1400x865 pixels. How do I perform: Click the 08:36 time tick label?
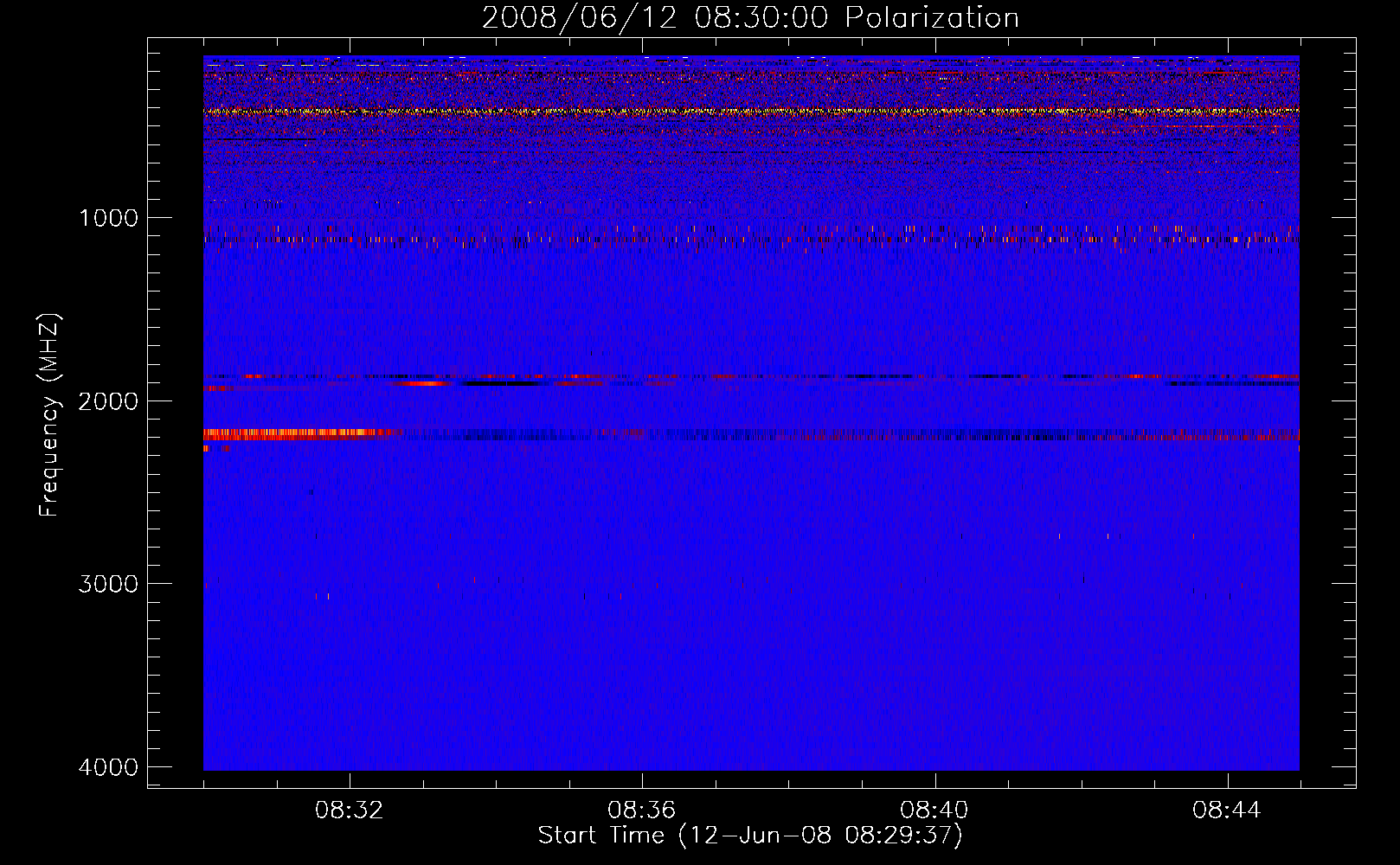pos(642,811)
